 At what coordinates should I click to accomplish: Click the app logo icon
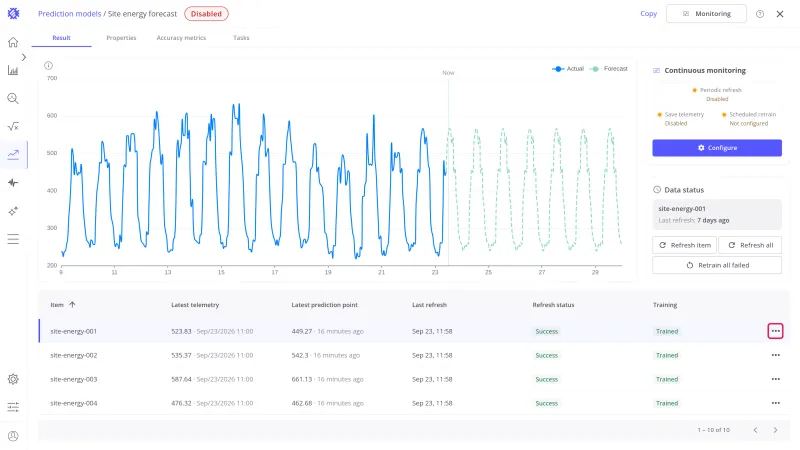13,13
